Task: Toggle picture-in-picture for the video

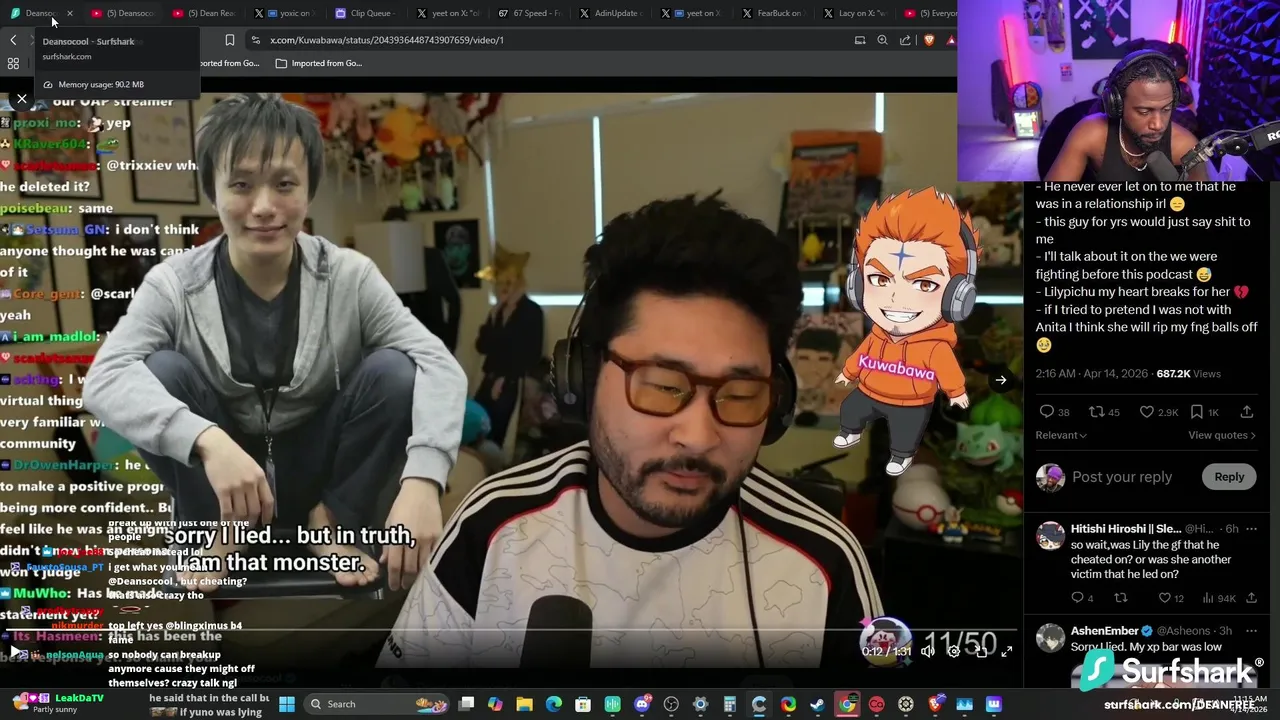Action: (981, 651)
